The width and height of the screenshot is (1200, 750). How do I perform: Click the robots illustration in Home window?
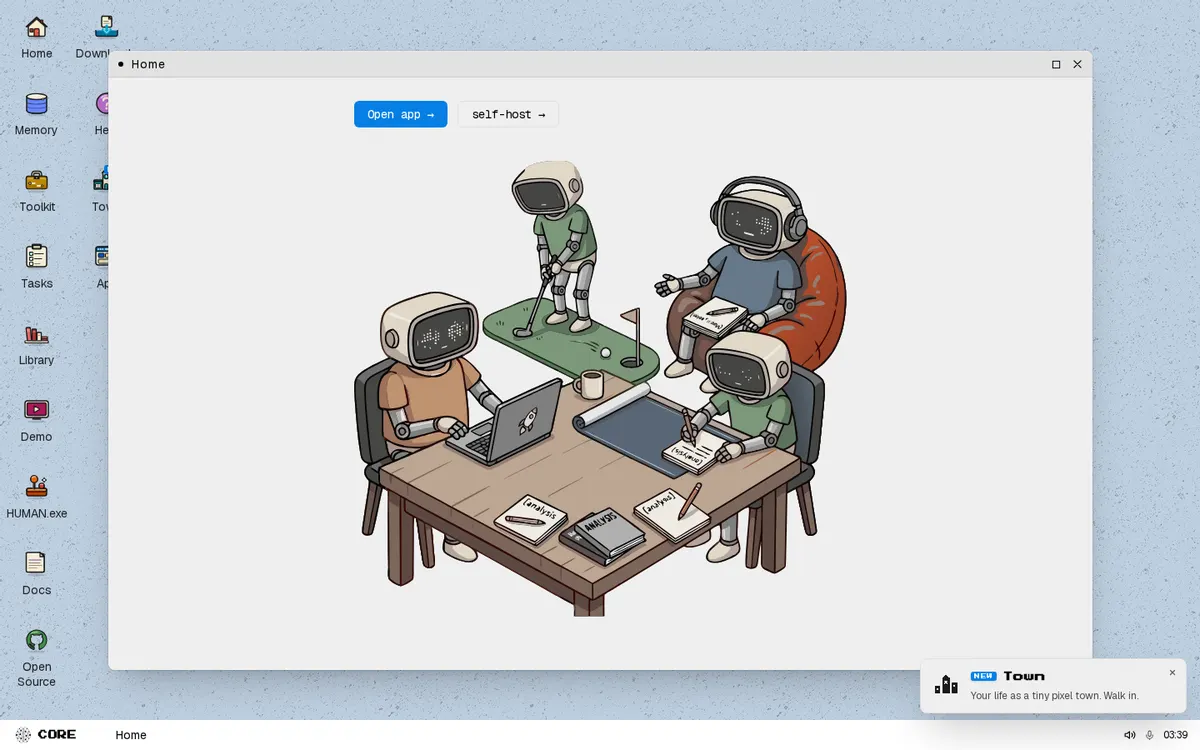600,388
